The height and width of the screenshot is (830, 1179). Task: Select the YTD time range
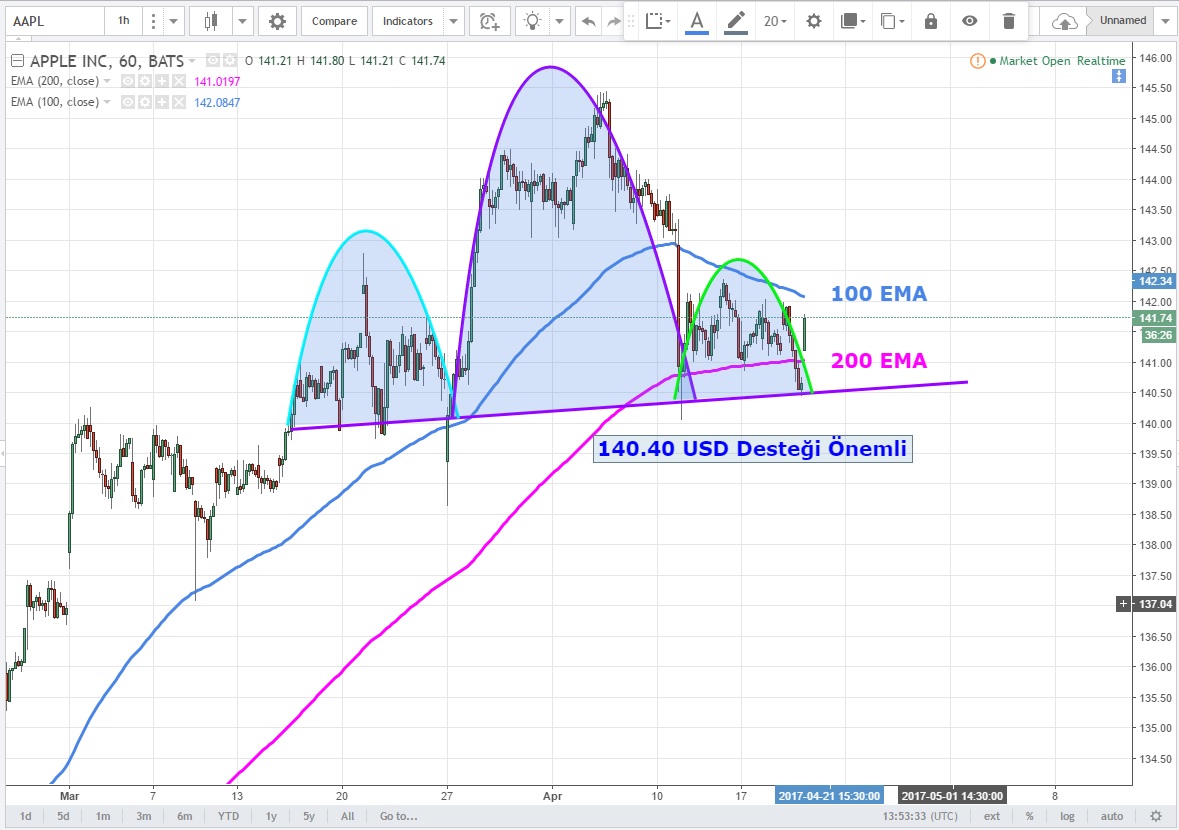(229, 816)
